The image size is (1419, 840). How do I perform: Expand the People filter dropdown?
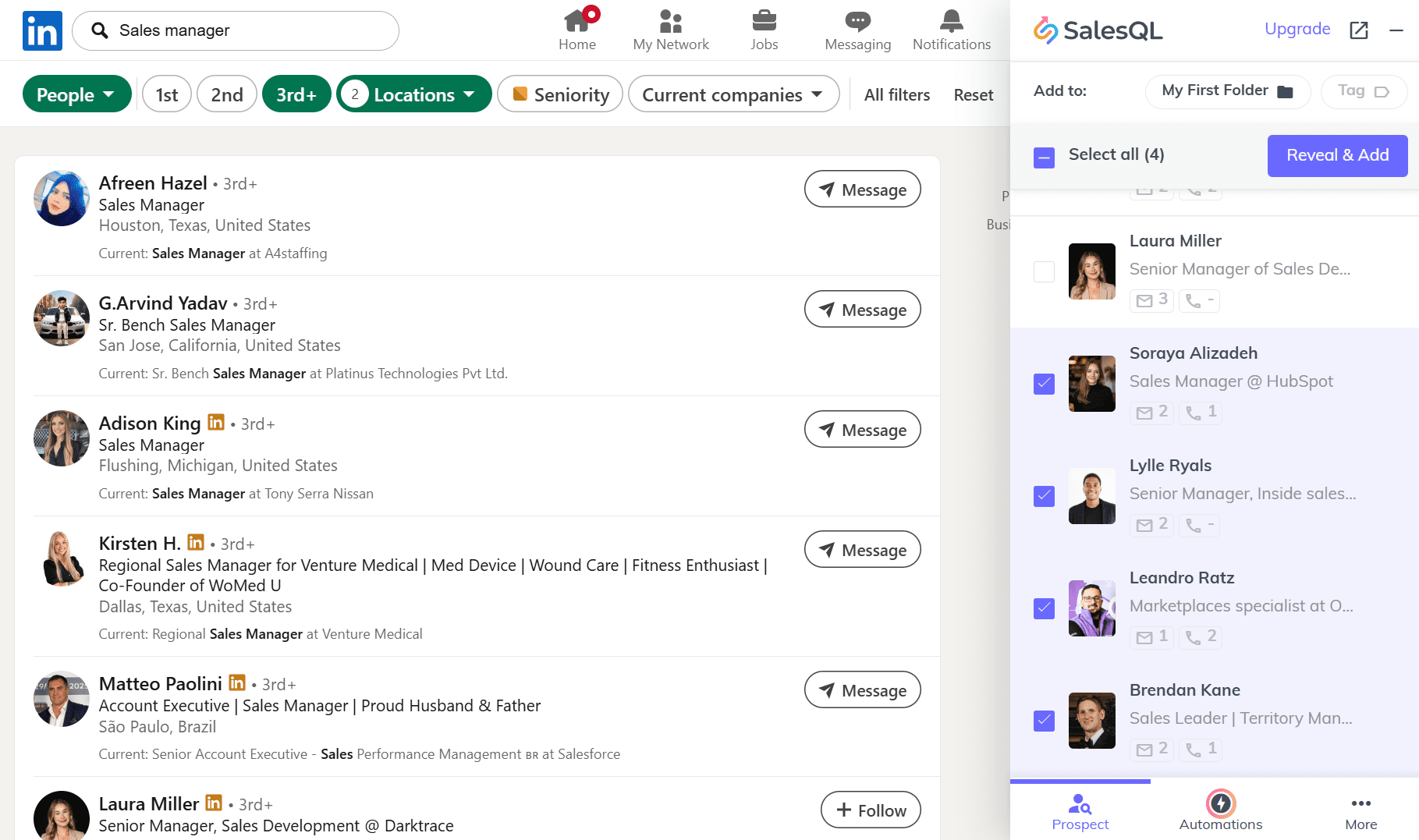click(76, 94)
